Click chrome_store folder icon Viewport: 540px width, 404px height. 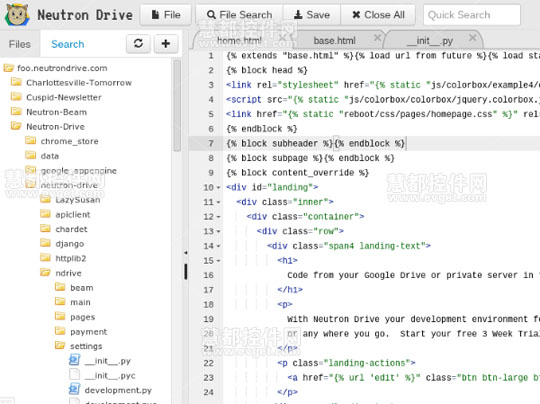click(x=31, y=141)
